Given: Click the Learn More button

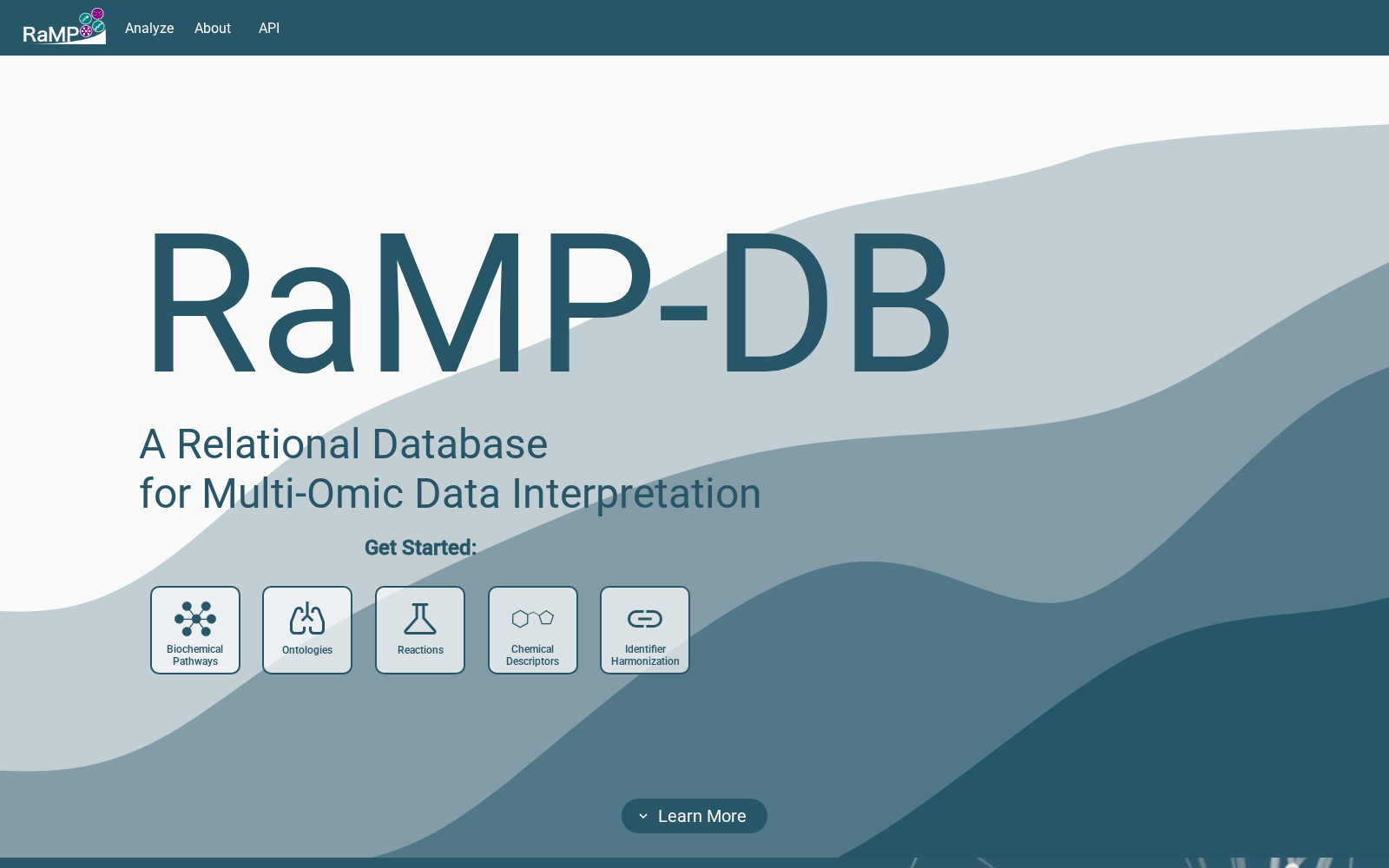Looking at the screenshot, I should tap(694, 816).
